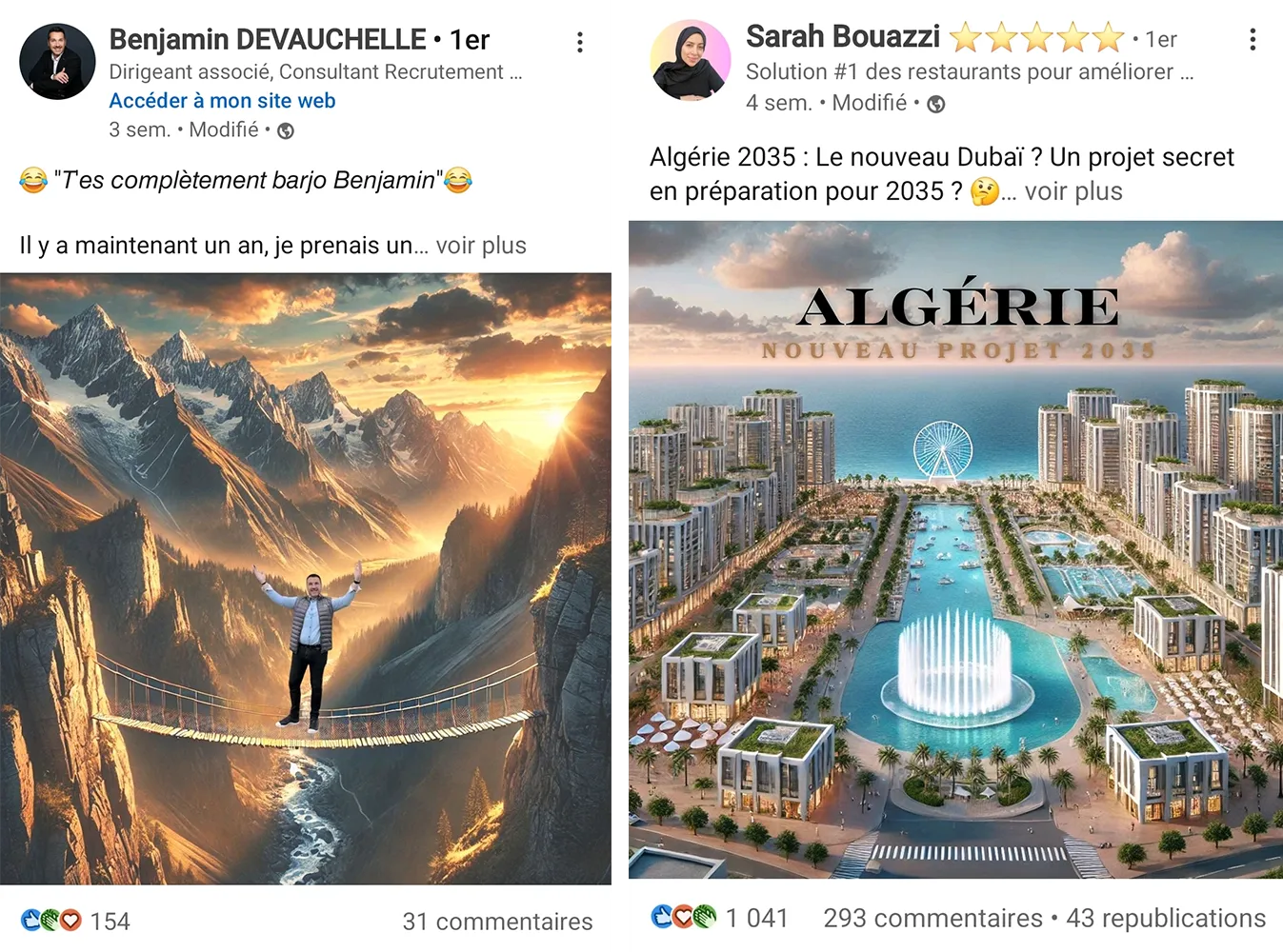View the 293 commentaires on Sarah's post
This screenshot has width=1283, height=952.
(932, 918)
